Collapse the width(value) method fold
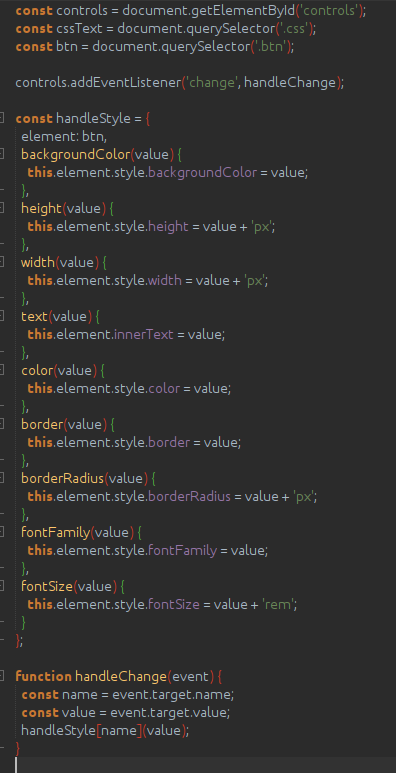The image size is (396, 773). coord(1,262)
